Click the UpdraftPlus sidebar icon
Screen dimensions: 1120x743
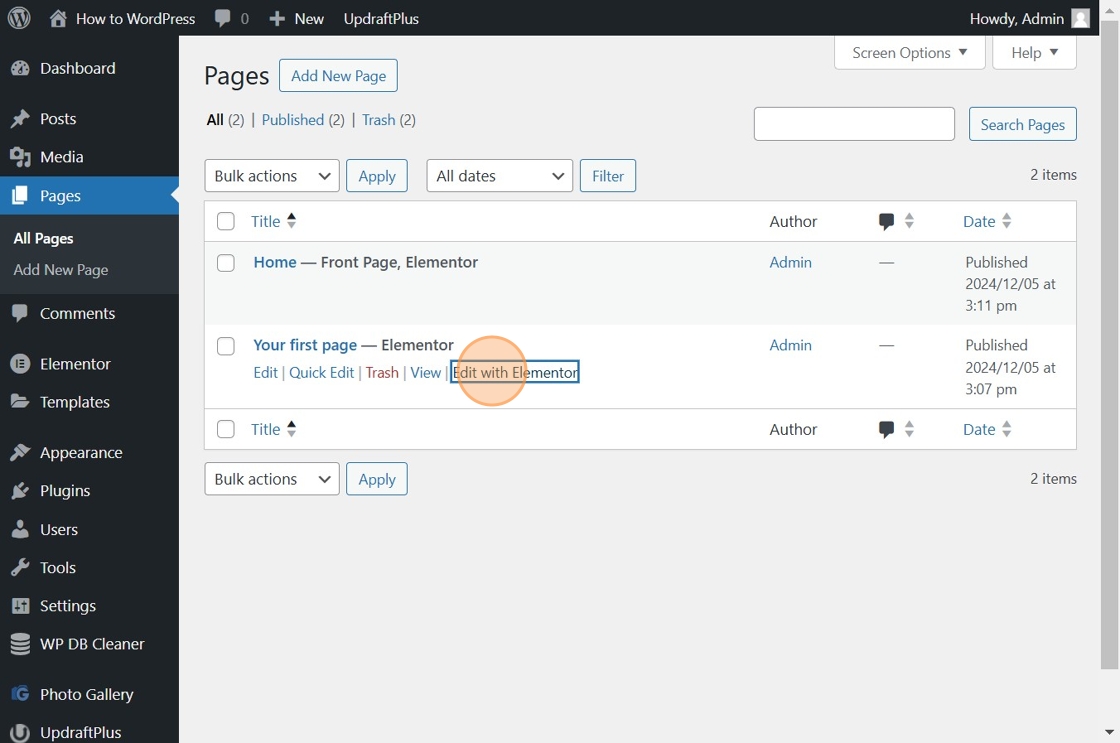click(x=20, y=732)
